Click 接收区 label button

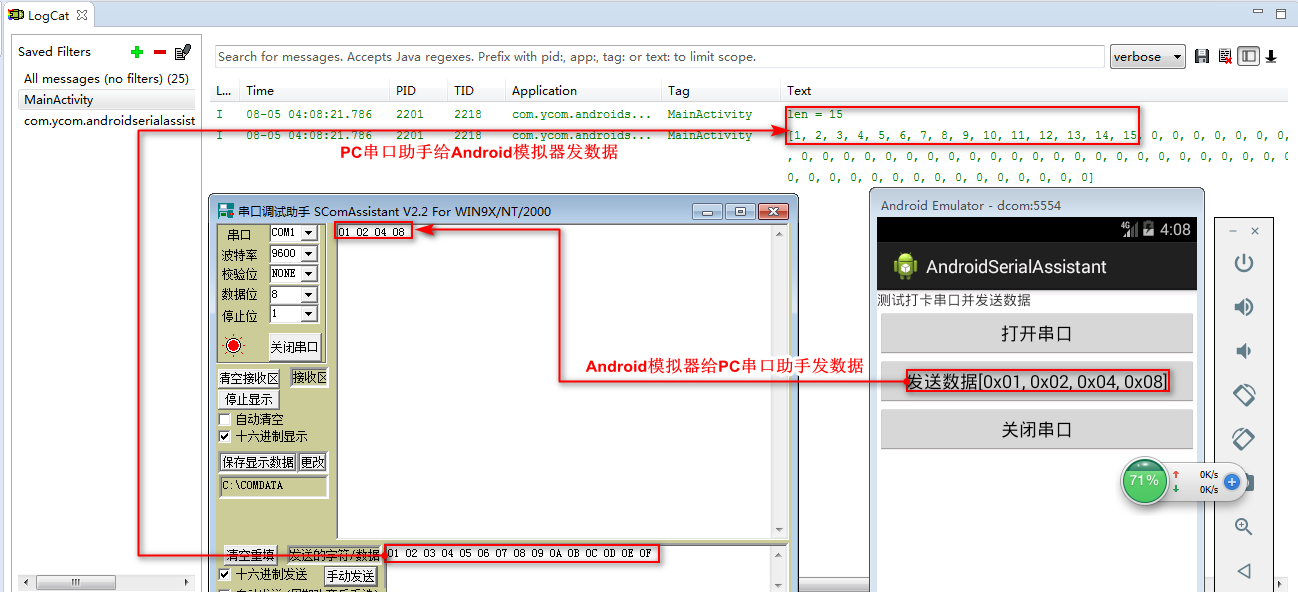(x=309, y=378)
